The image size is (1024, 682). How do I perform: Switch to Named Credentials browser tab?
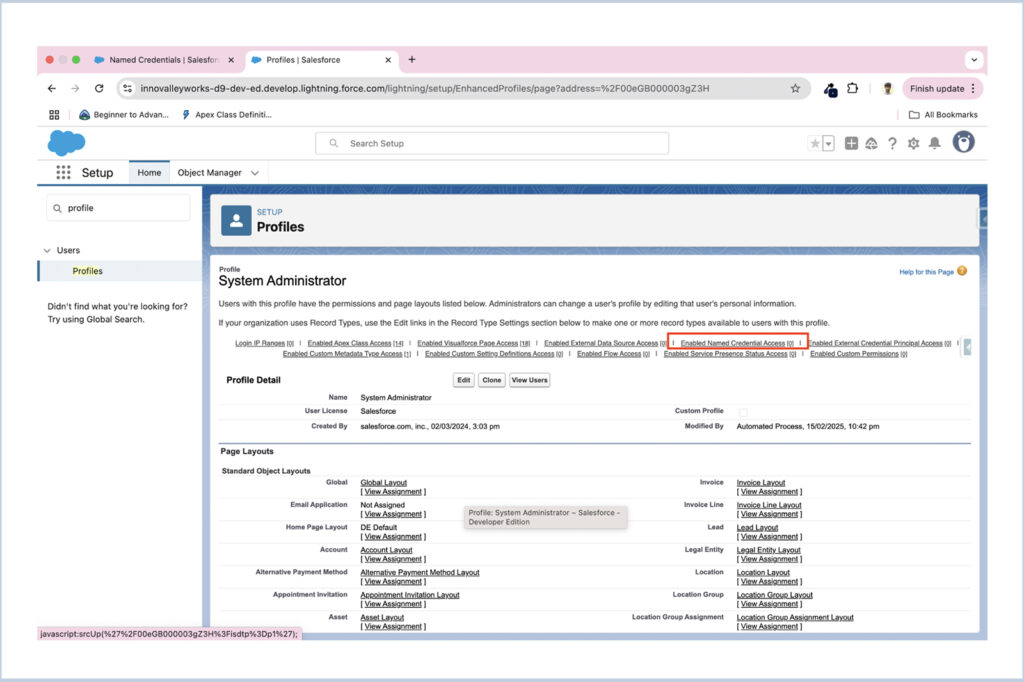(x=163, y=59)
